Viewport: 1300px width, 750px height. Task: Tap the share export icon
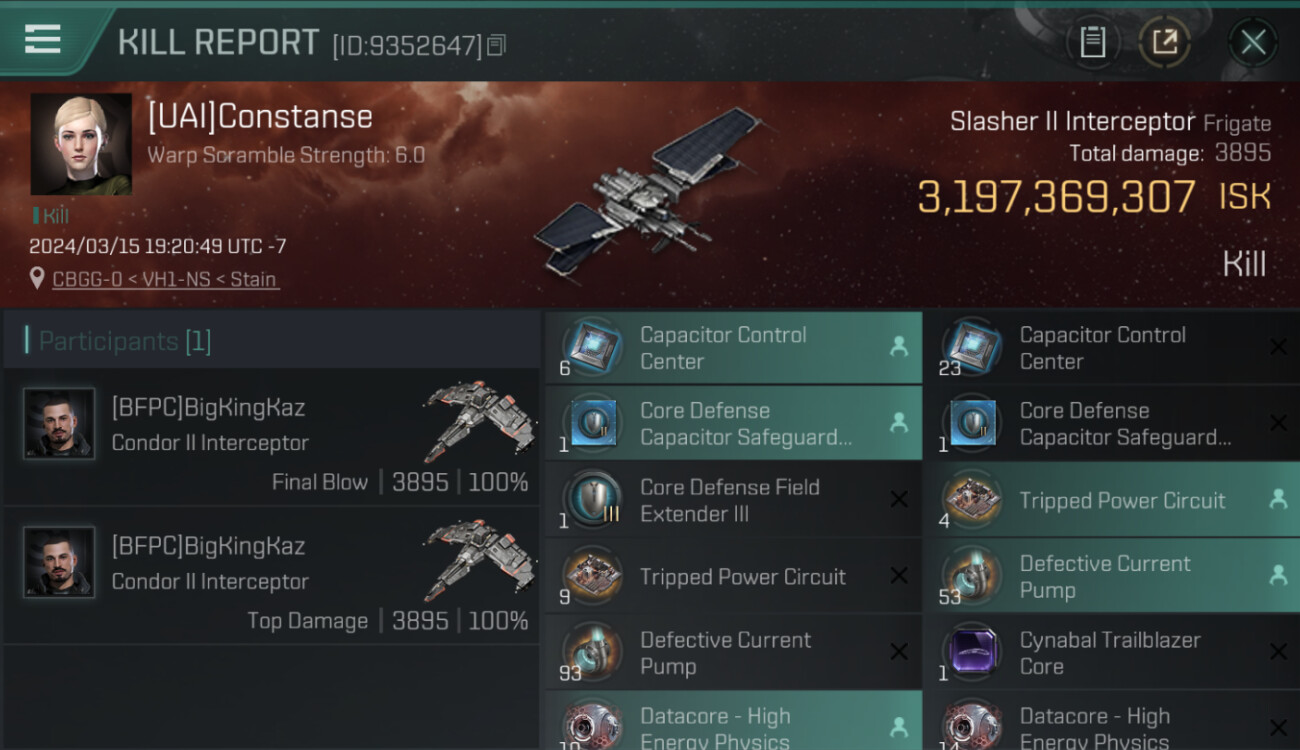(1165, 42)
